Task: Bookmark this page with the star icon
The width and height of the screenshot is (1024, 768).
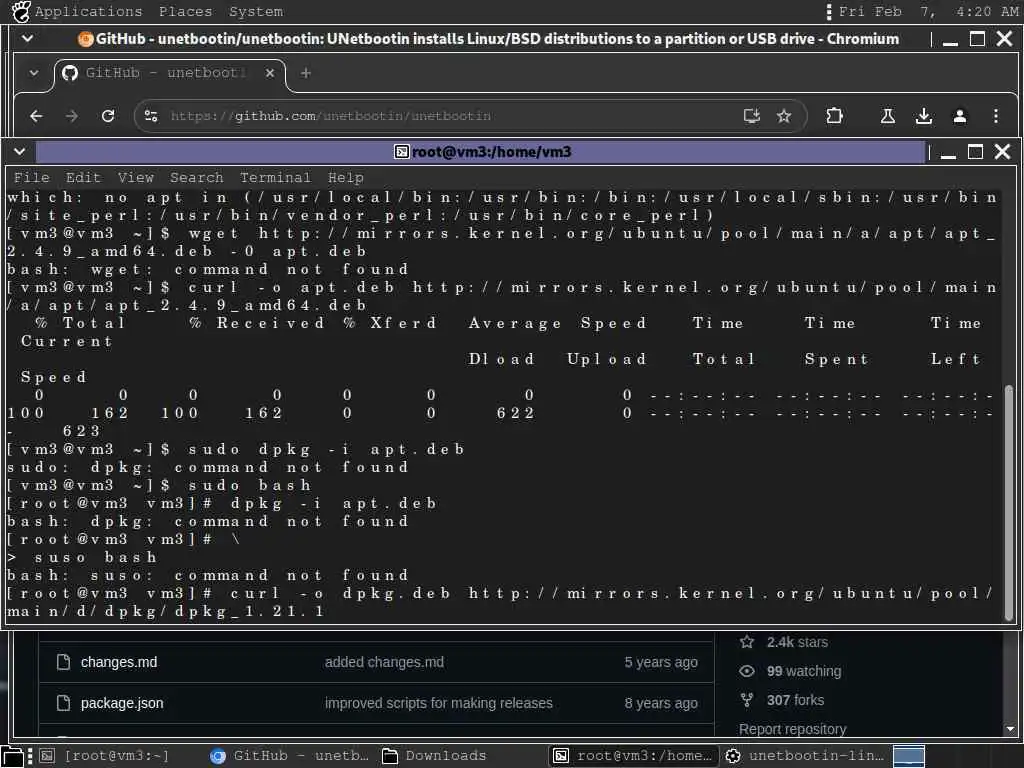Action: click(784, 116)
